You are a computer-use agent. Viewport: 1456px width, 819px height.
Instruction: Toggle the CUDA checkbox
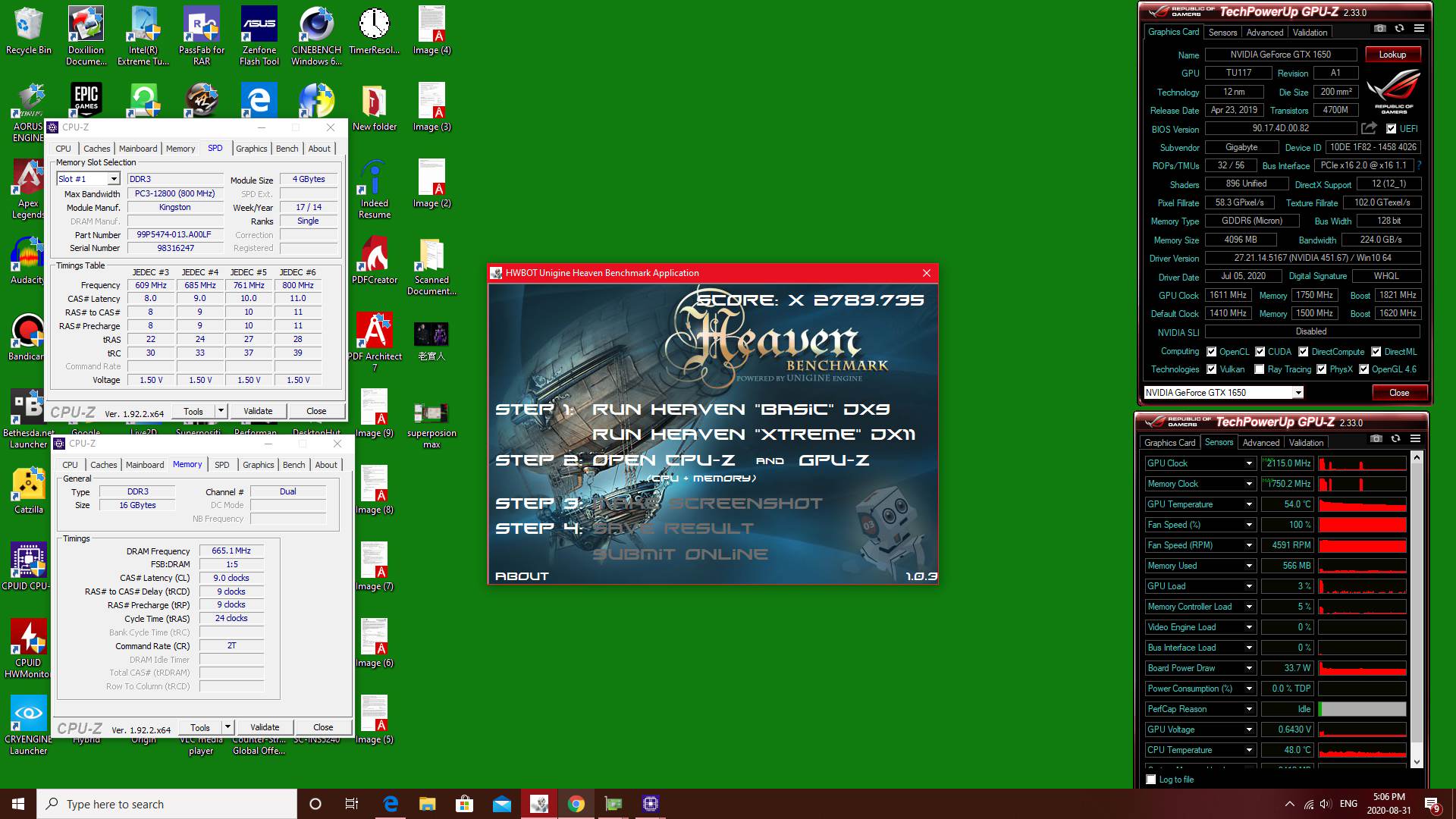(1260, 352)
